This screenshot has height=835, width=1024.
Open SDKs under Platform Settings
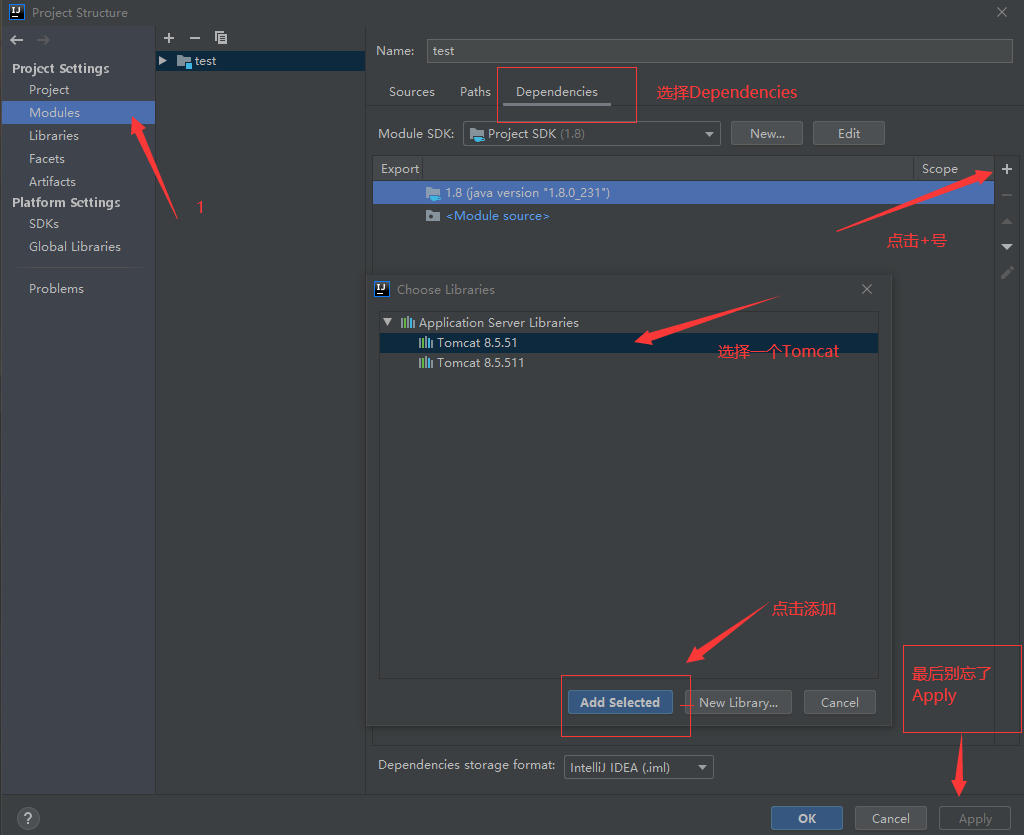pos(44,224)
